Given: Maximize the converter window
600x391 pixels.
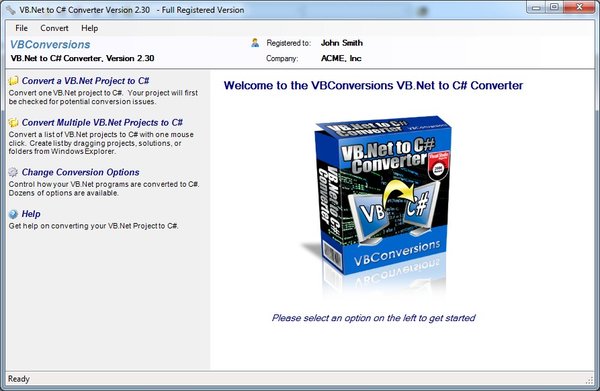Looking at the screenshot, I should pyautogui.click(x=554, y=7).
